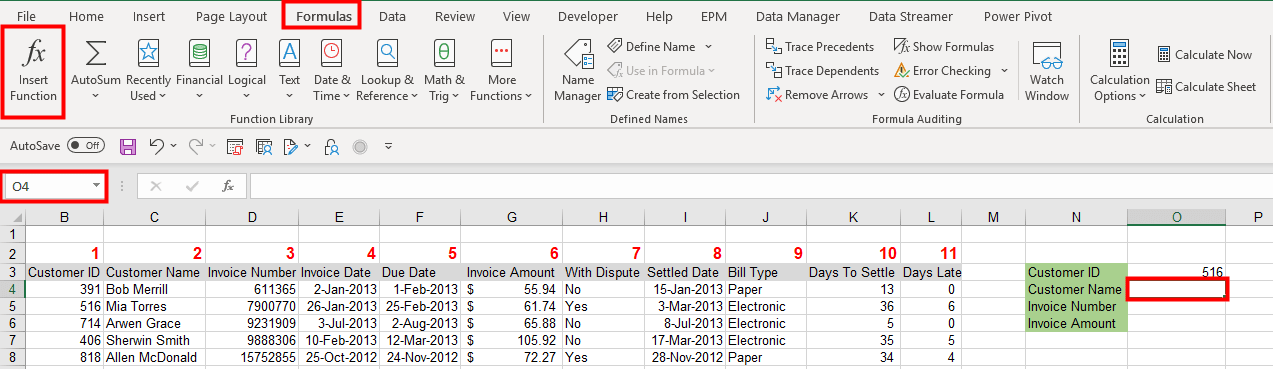Screen dimensions: 1273x369
Task: Expand the Name Box dropdown
Action: 96,186
